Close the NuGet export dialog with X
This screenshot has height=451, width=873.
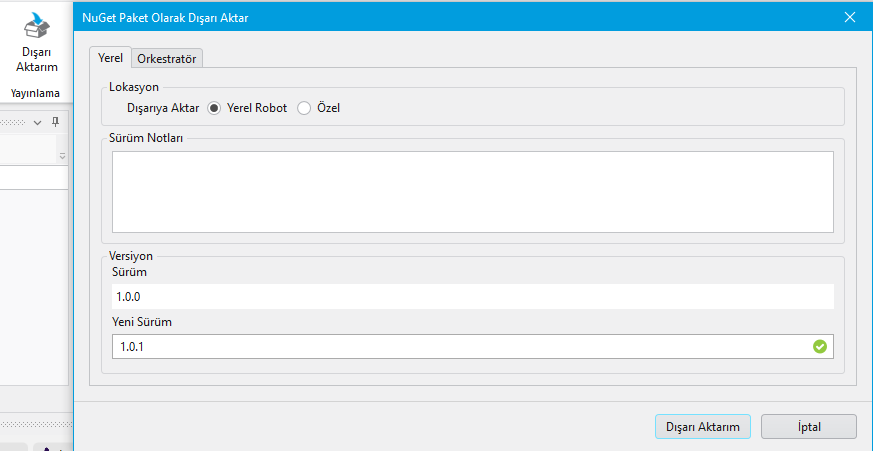click(850, 17)
